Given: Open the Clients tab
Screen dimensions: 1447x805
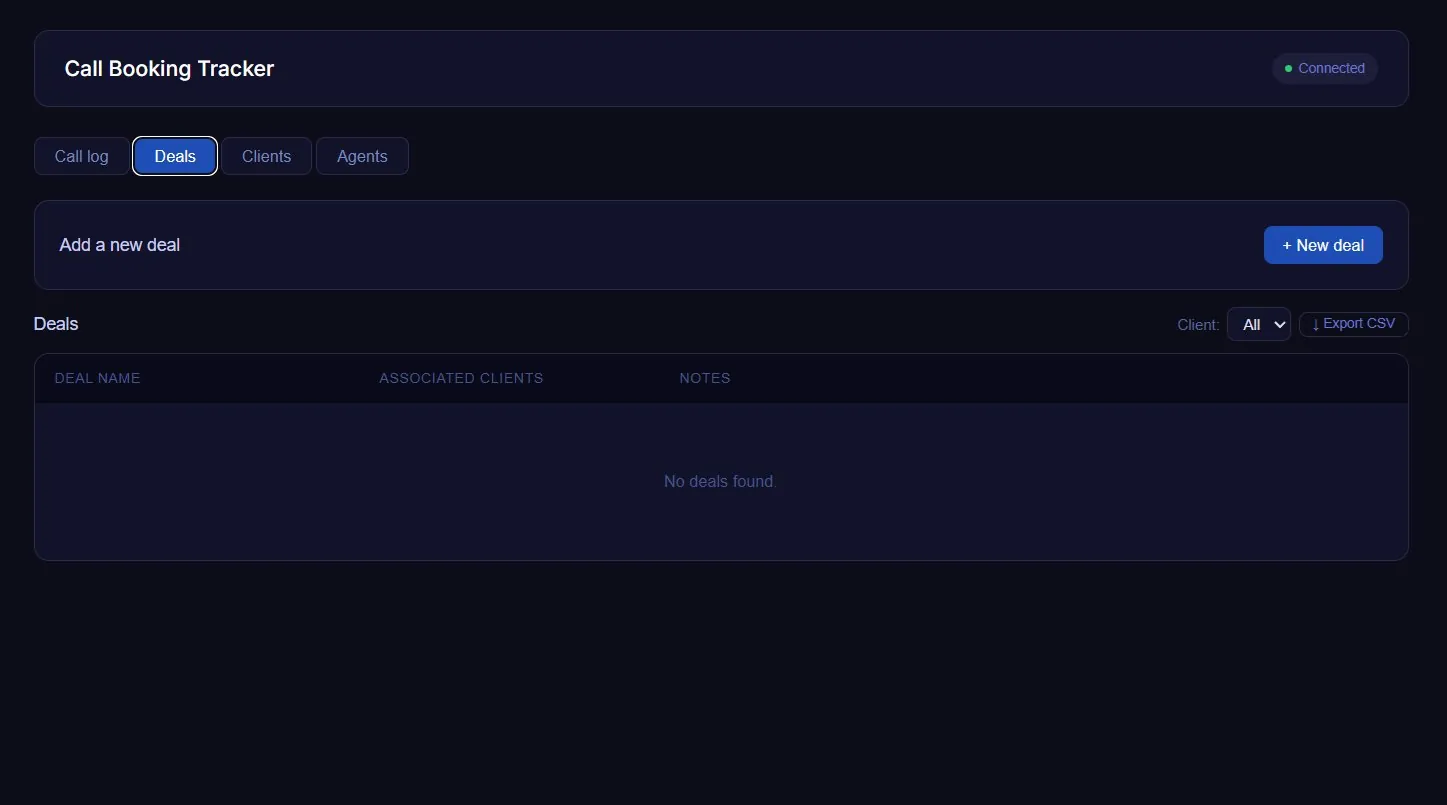Looking at the screenshot, I should pyautogui.click(x=266, y=156).
